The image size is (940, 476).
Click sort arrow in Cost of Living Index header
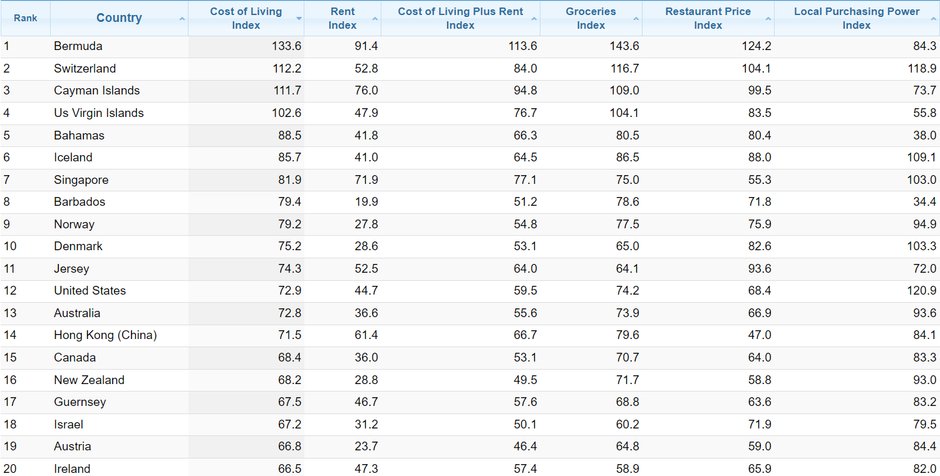(x=298, y=19)
